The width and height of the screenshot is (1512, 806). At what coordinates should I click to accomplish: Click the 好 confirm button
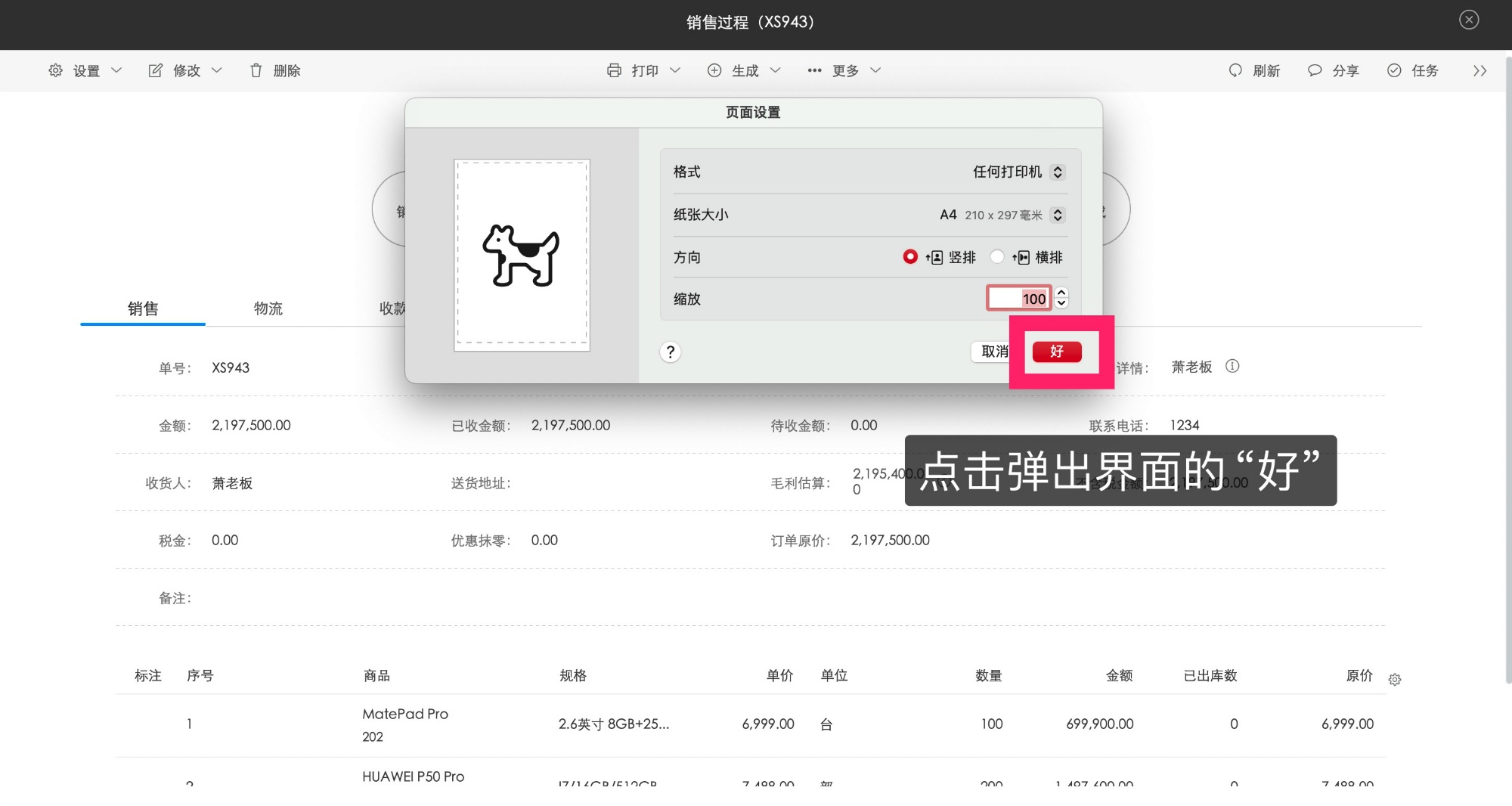coord(1058,352)
